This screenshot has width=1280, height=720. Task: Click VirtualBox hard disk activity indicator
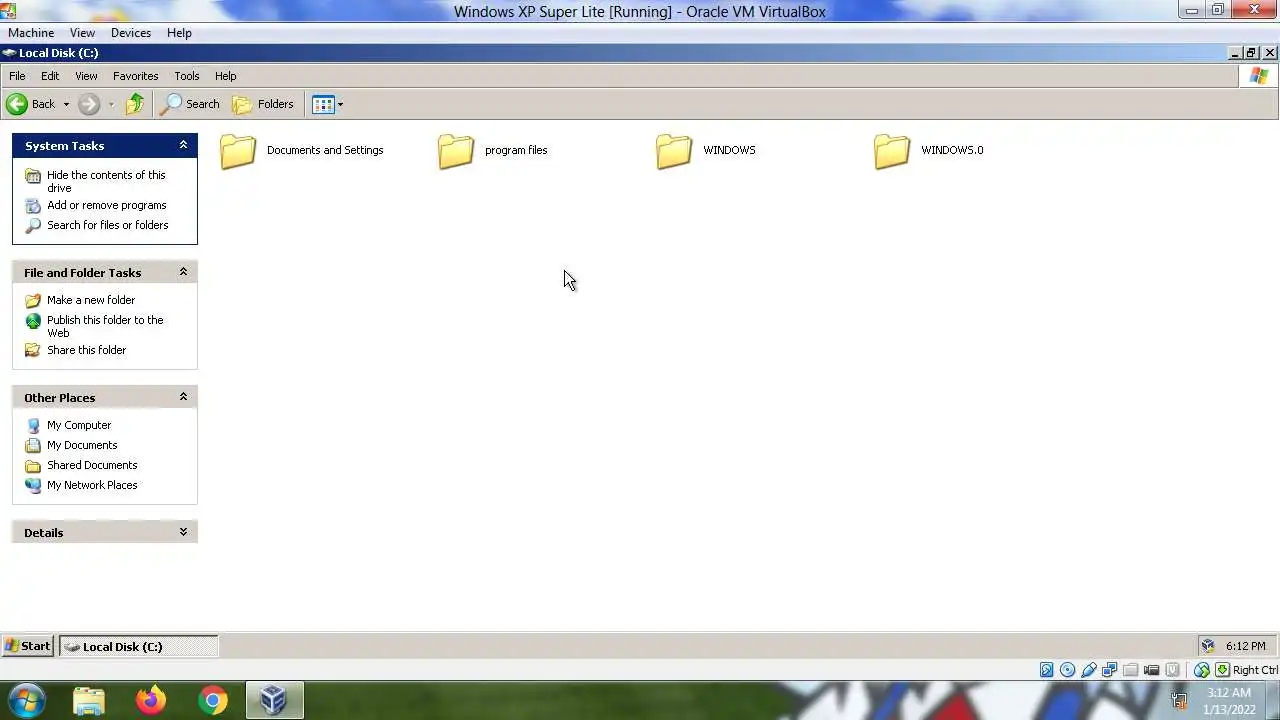(x=1046, y=670)
